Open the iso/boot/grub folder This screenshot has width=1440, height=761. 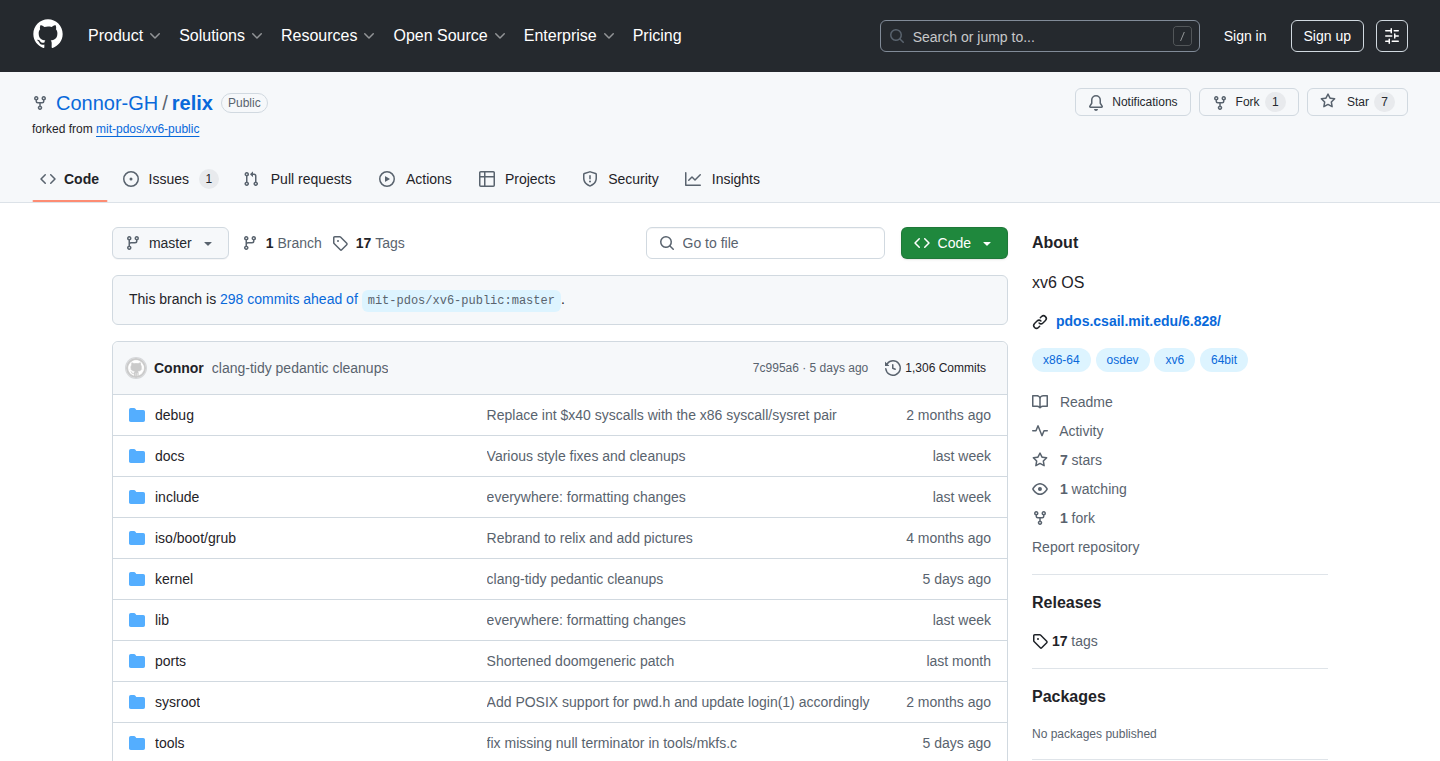pyautogui.click(x=195, y=538)
